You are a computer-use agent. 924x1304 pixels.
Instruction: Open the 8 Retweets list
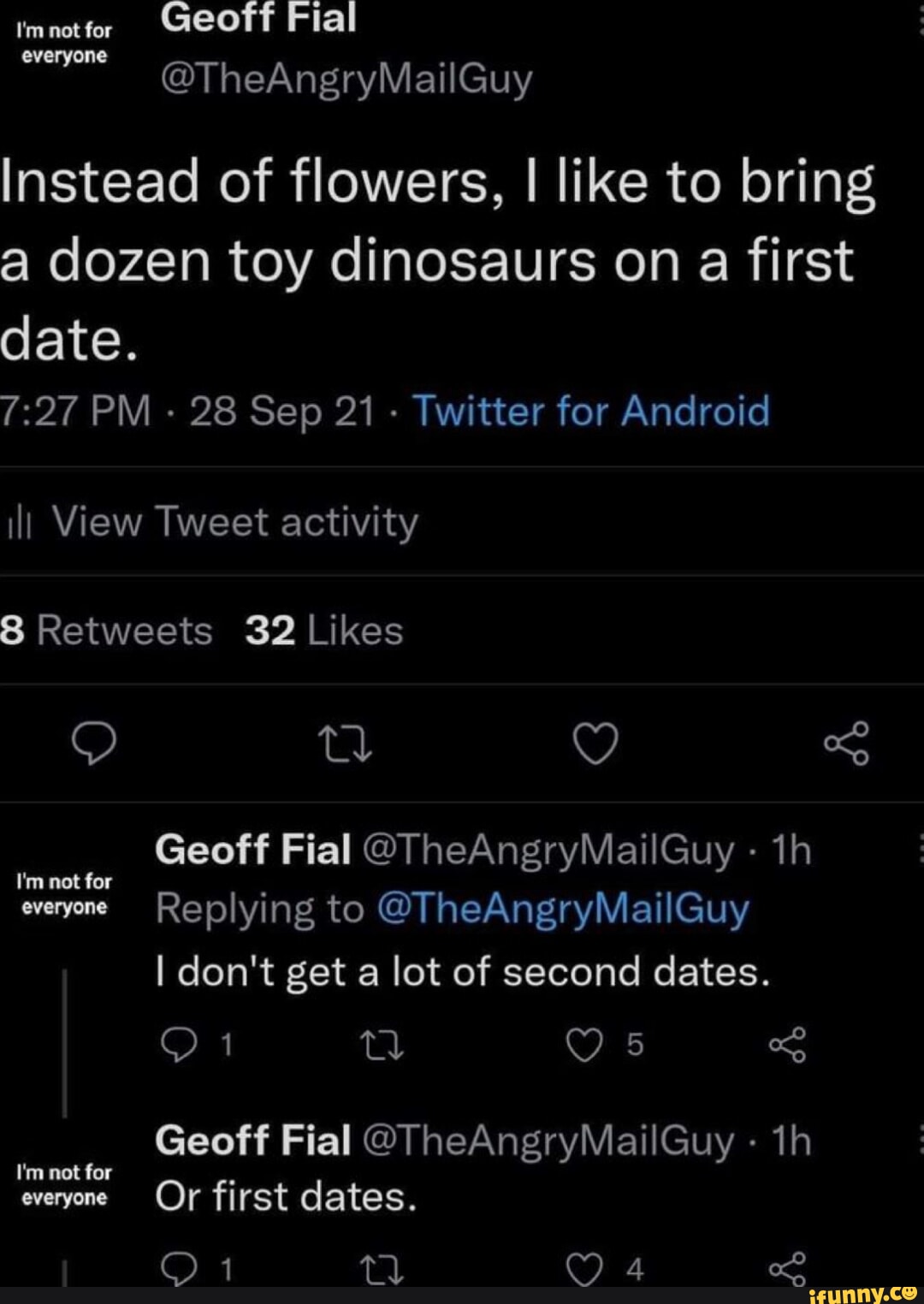107,630
